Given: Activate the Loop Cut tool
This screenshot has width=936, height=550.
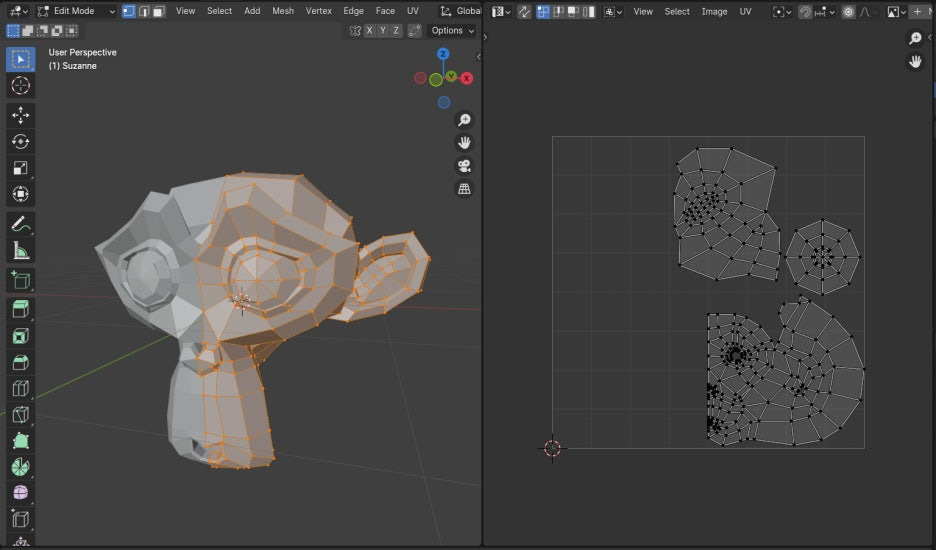Looking at the screenshot, I should (20, 388).
